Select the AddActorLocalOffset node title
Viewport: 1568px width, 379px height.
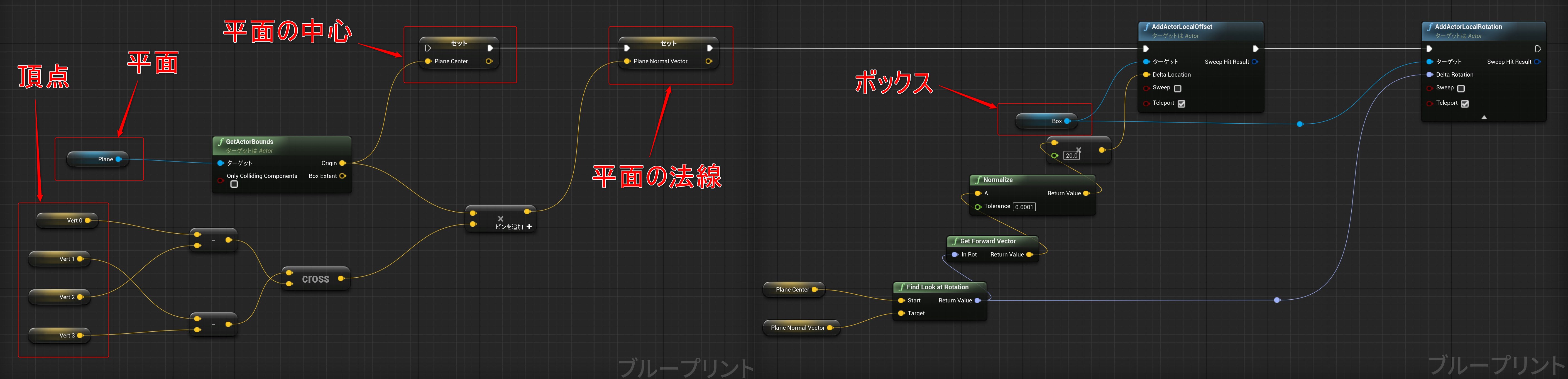point(1181,27)
